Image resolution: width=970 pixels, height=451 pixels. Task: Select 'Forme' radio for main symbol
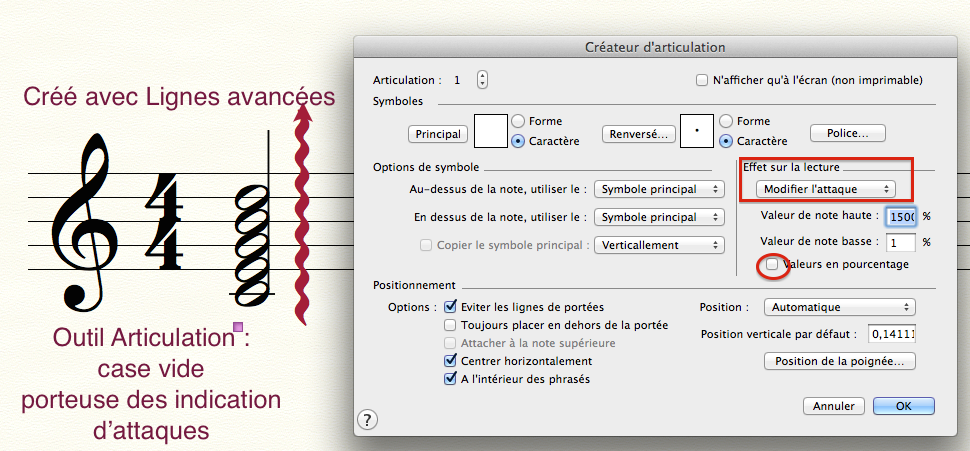(518, 121)
